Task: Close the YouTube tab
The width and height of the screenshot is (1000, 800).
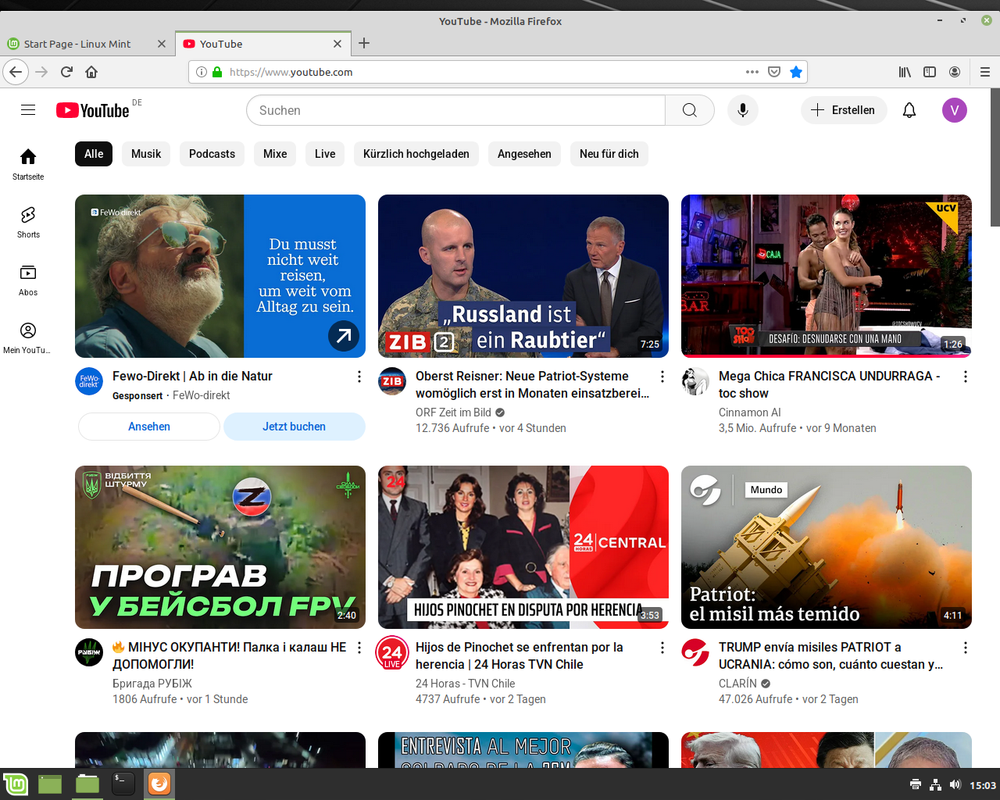Action: [x=337, y=44]
